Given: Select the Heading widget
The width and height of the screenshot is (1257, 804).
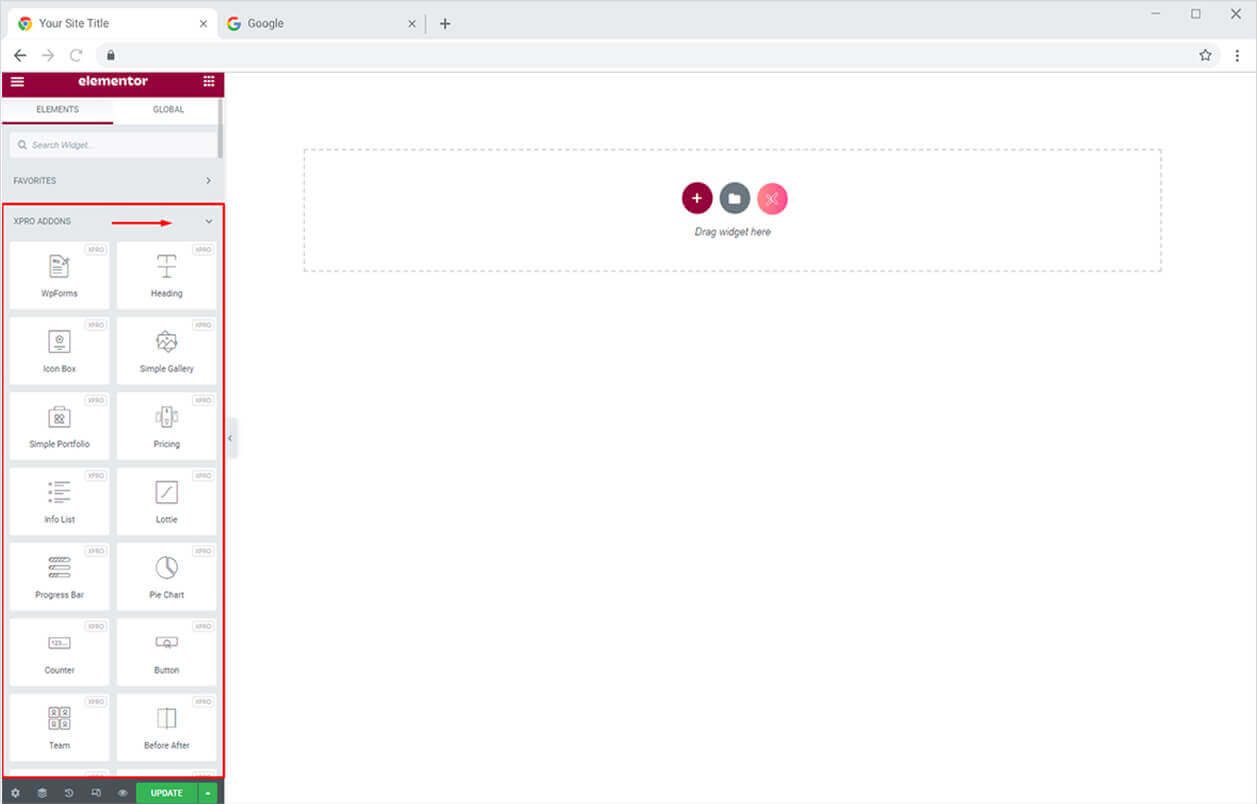Looking at the screenshot, I should tap(166, 275).
